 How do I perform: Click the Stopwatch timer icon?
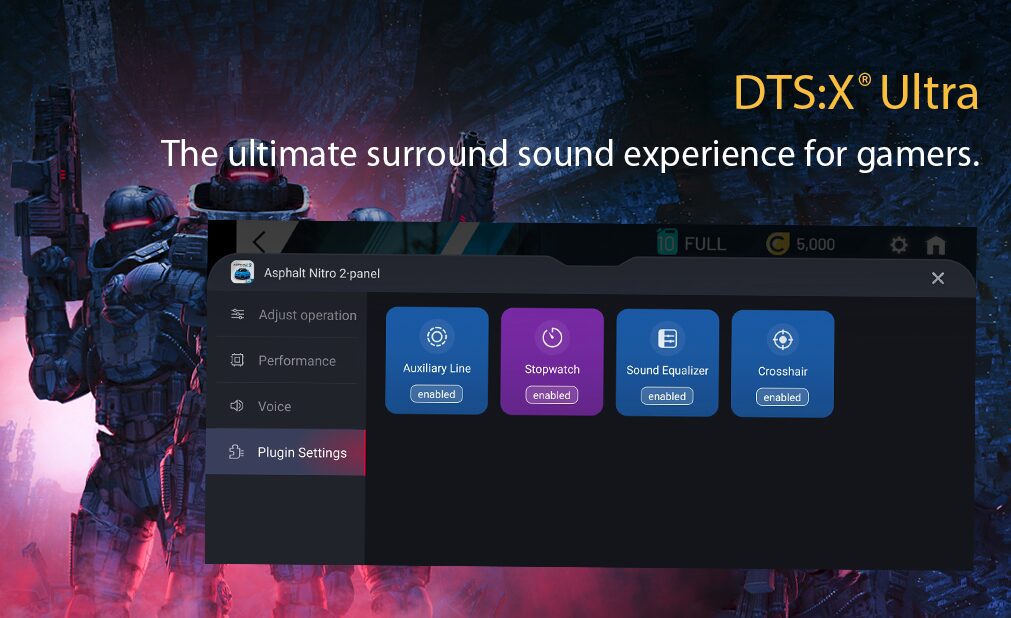tap(552, 337)
